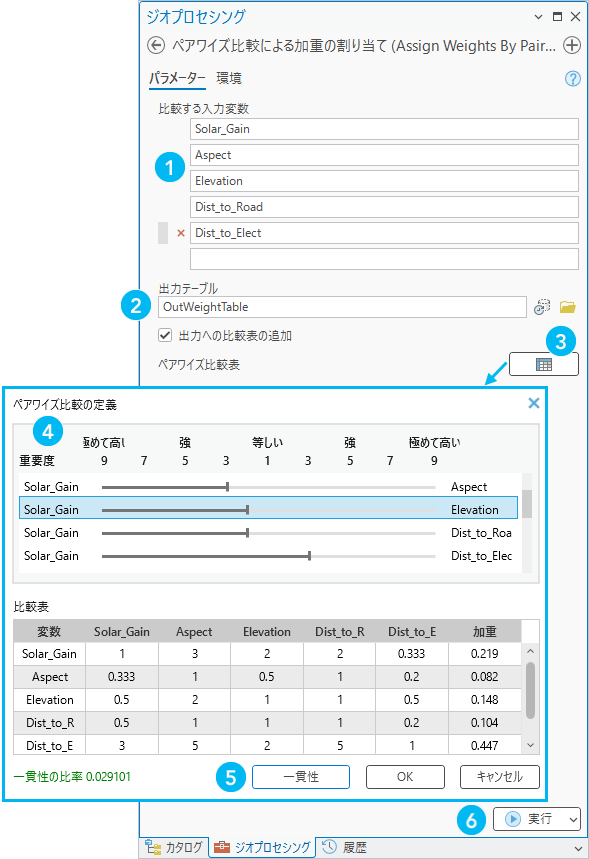Close the ペアワイズ比較の定義 dialog

534,403
